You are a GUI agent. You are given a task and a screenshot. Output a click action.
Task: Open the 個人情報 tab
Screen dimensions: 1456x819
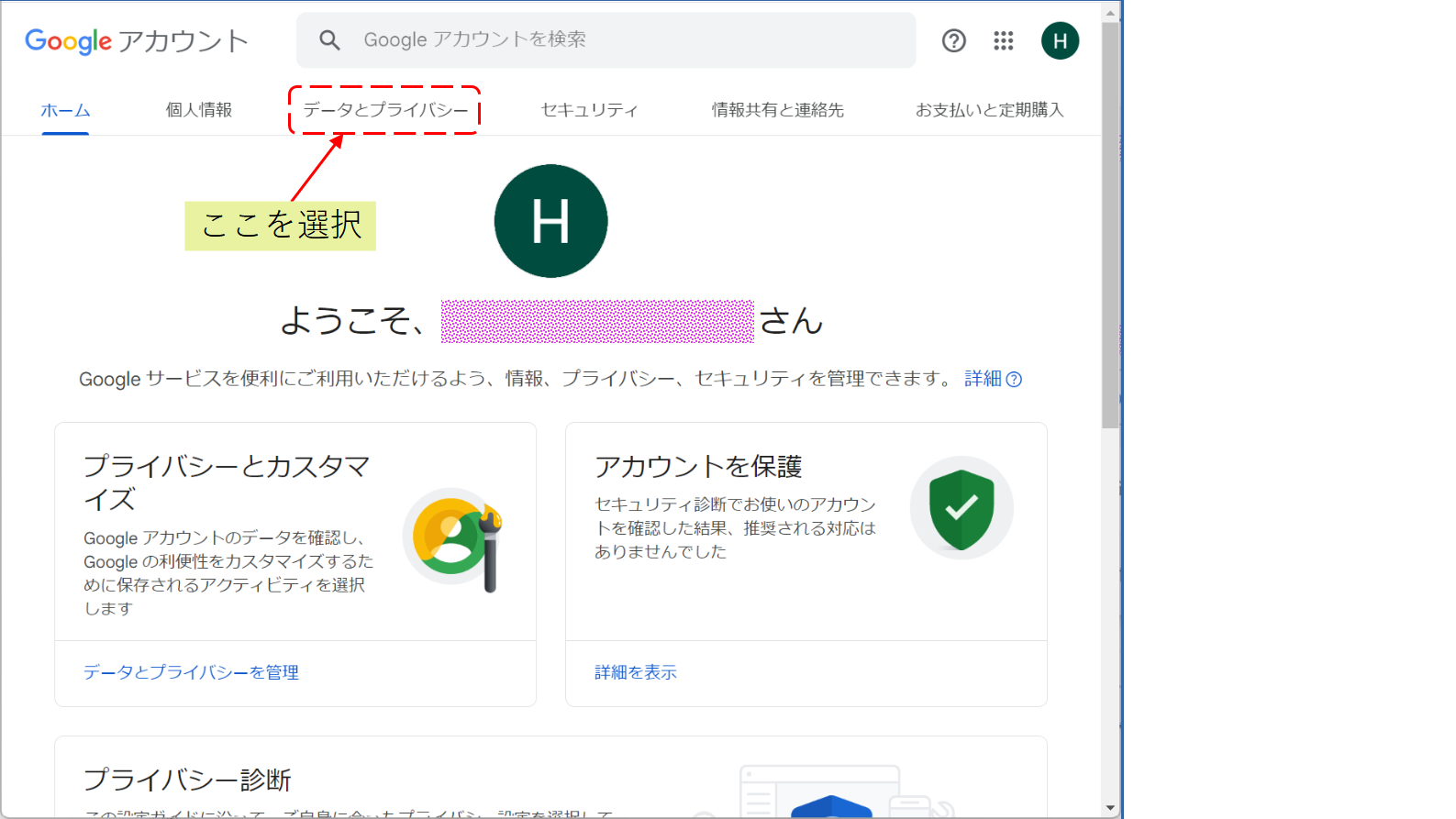tap(199, 110)
